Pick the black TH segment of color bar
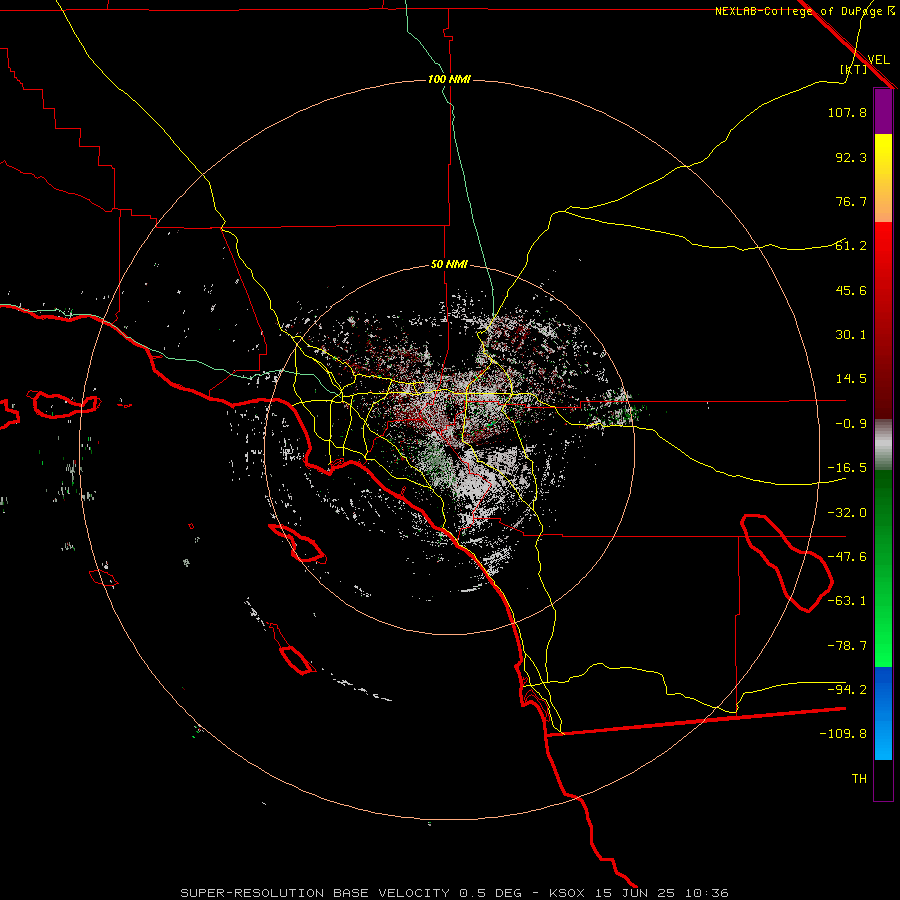The image size is (900, 900). tap(883, 780)
